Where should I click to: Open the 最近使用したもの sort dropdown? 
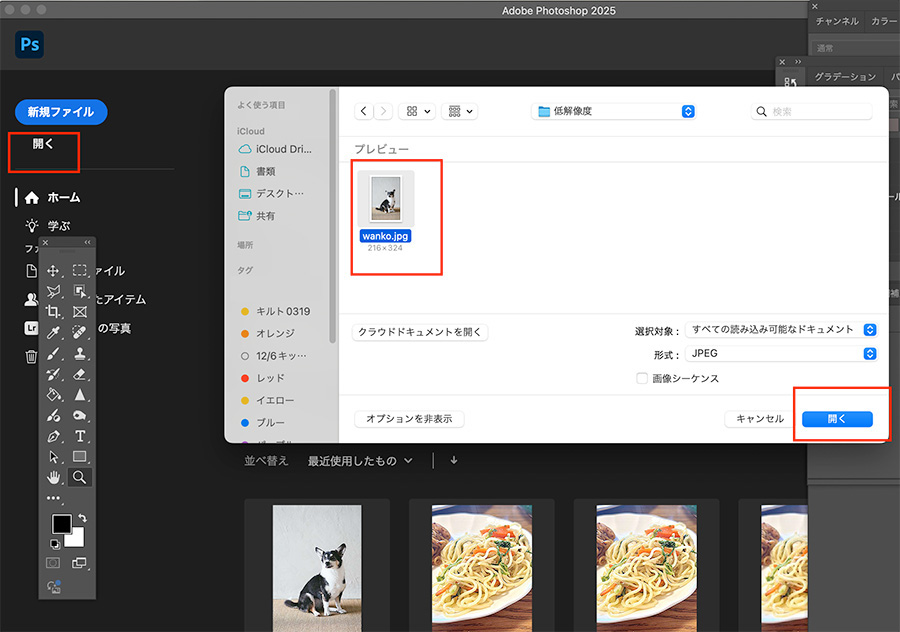point(360,461)
